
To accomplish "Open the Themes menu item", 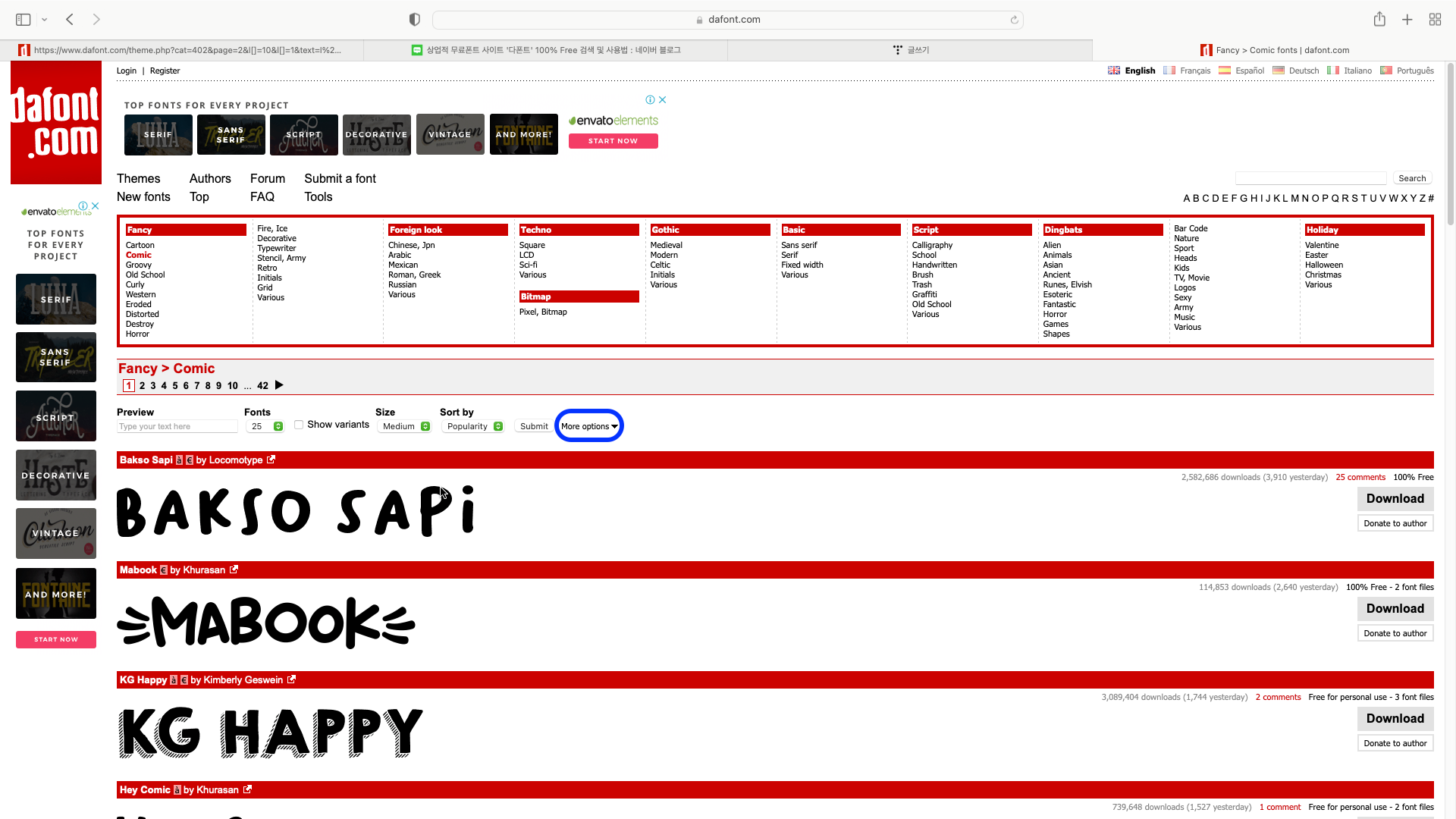I will coord(139,178).
